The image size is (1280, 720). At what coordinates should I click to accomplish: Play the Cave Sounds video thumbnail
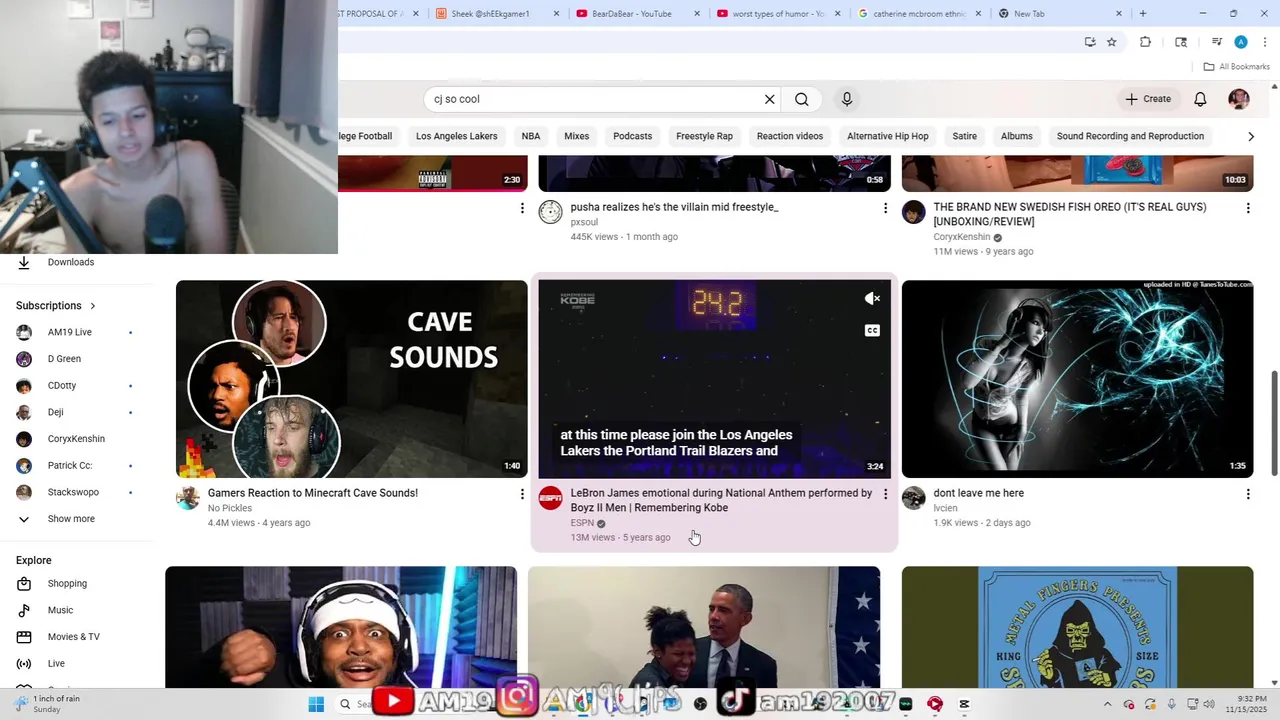352,379
